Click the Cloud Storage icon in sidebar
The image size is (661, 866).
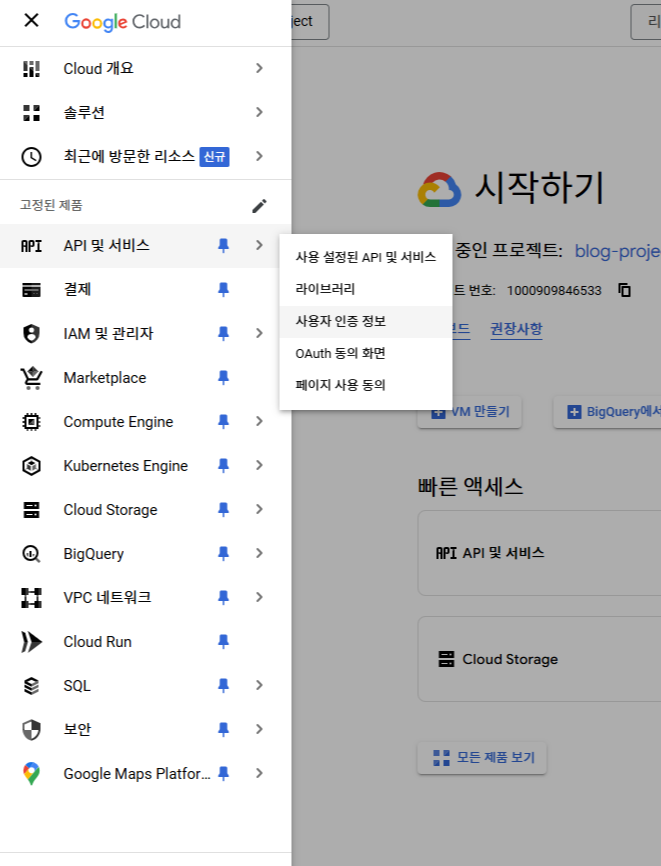pyautogui.click(x=31, y=510)
